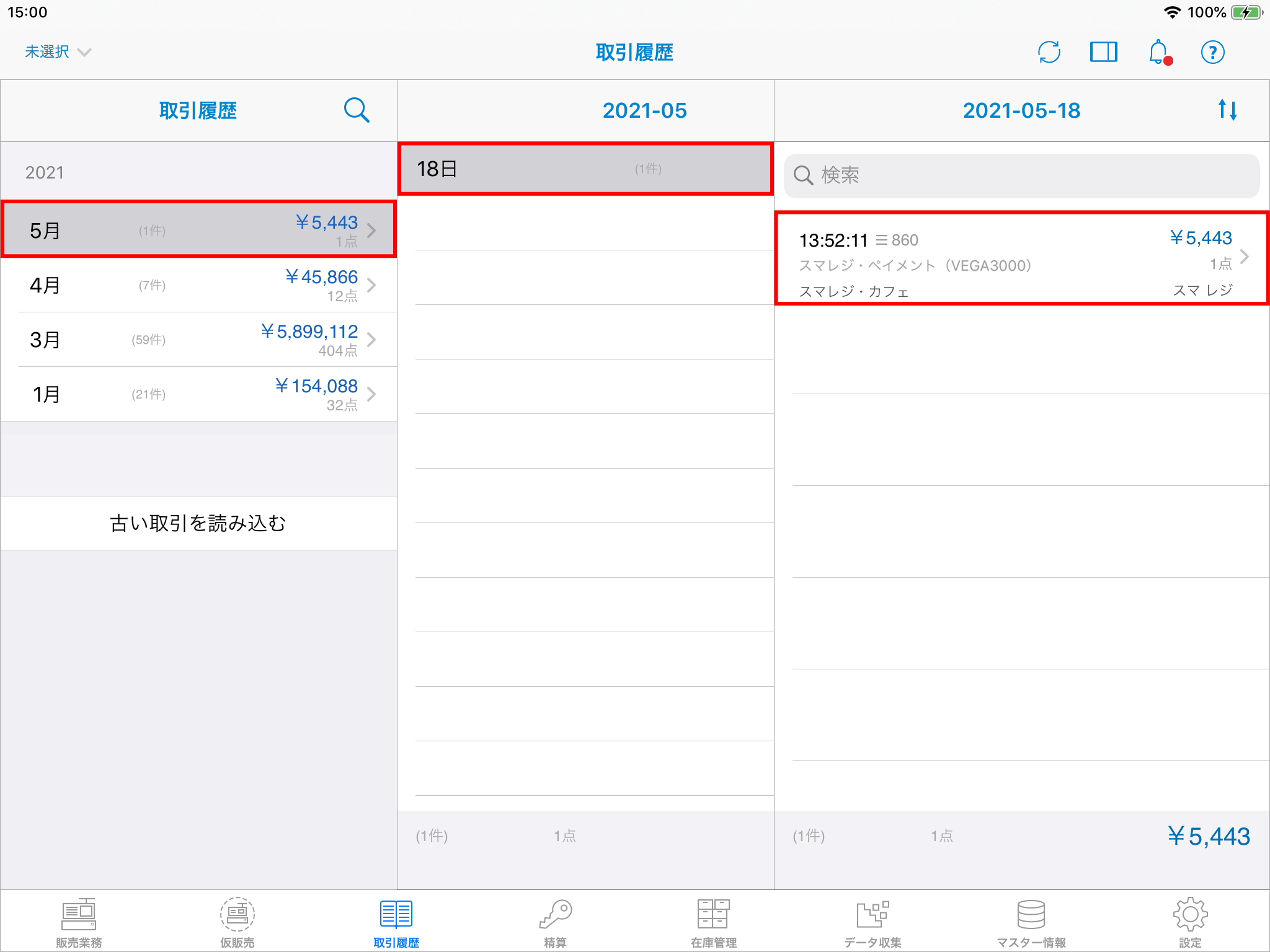Viewport: 1270px width, 952px height.
Task: Open the 13:52:11 transaction entry
Action: (1021, 258)
